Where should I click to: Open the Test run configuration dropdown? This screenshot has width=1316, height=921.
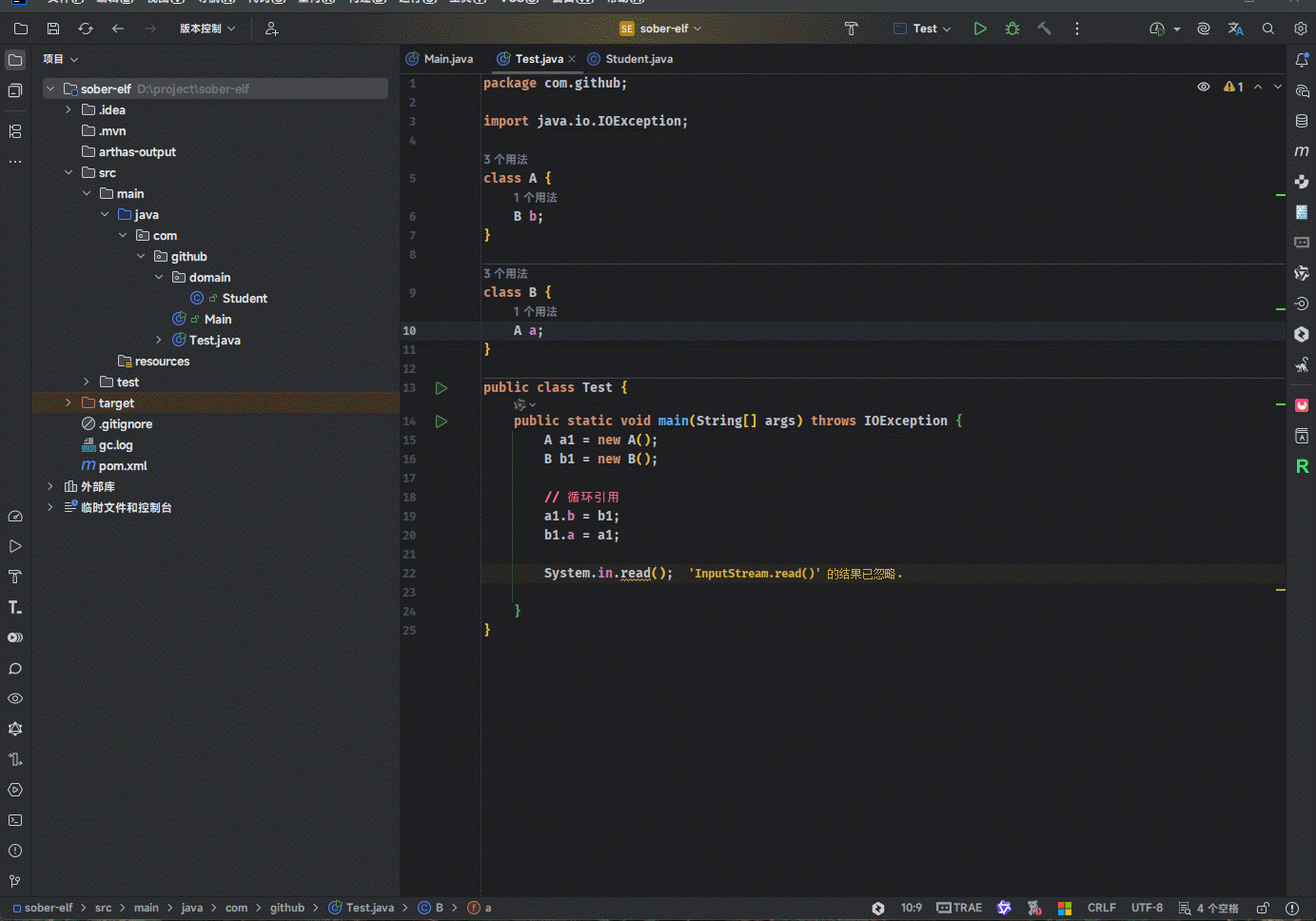tap(923, 29)
